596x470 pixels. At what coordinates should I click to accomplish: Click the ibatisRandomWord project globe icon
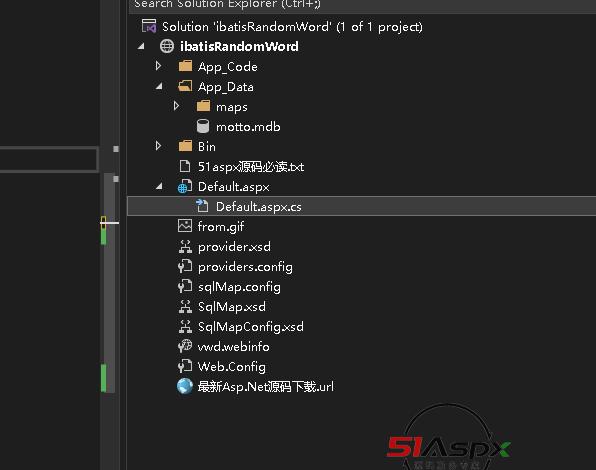167,46
